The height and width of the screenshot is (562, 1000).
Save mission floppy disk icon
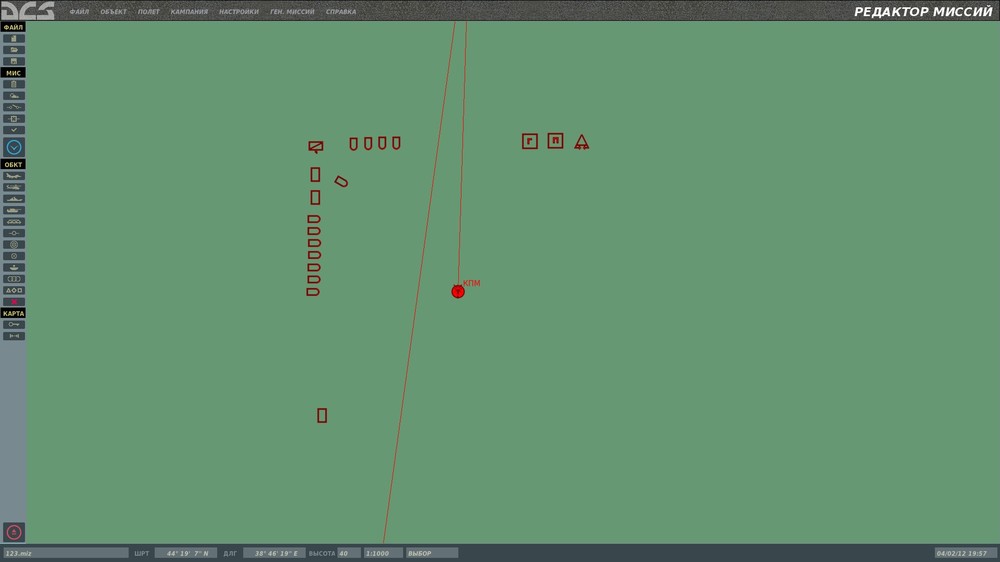13,61
